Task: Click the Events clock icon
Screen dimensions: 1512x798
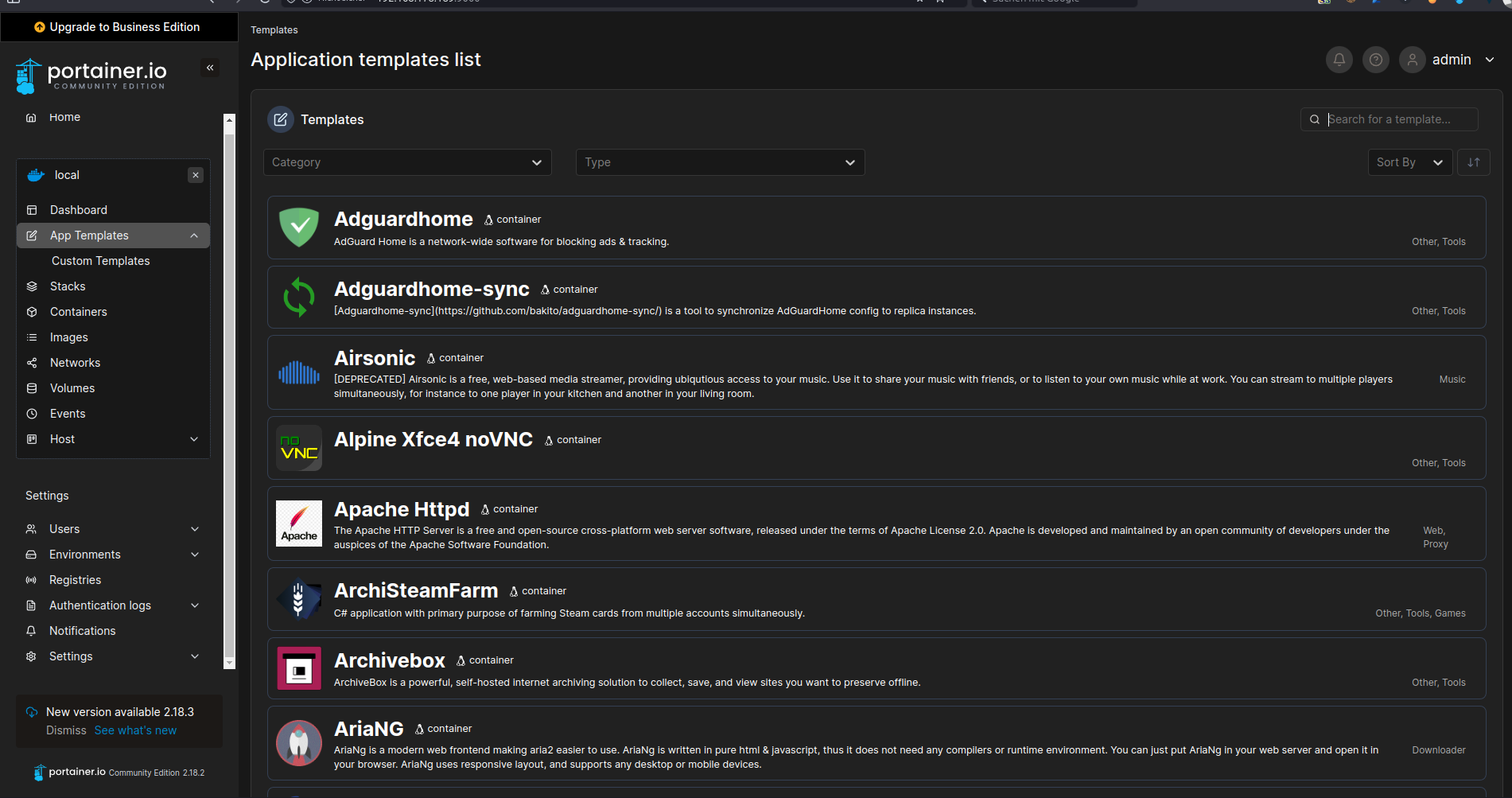Action: point(32,414)
